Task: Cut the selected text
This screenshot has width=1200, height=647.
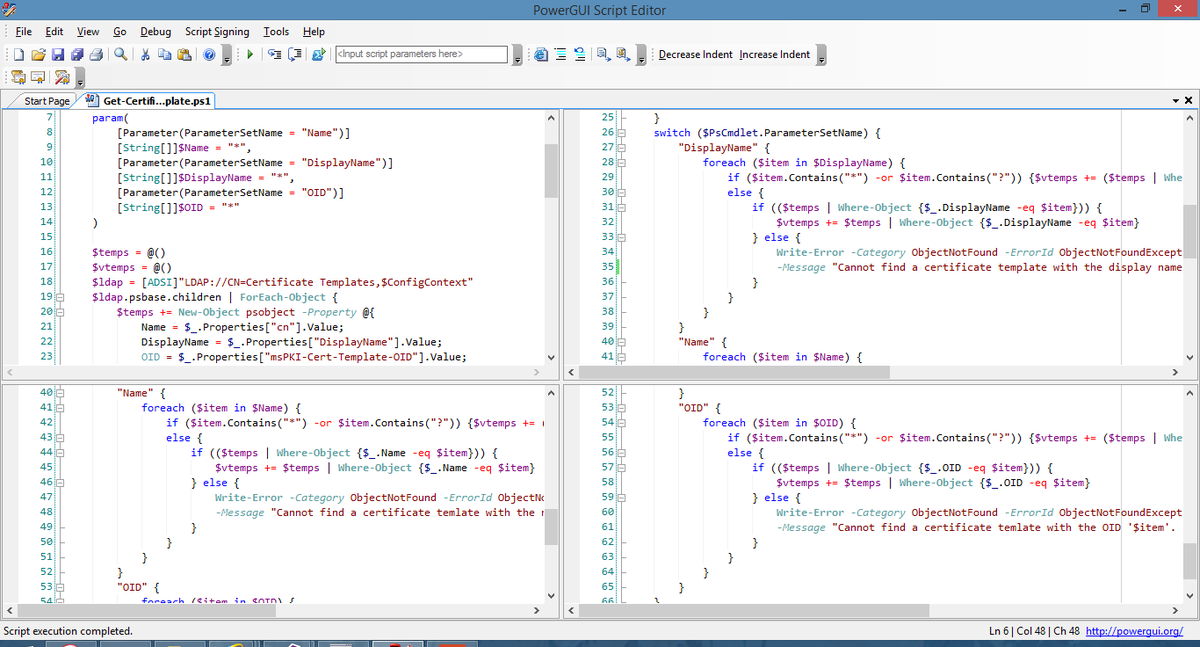Action: pyautogui.click(x=145, y=54)
